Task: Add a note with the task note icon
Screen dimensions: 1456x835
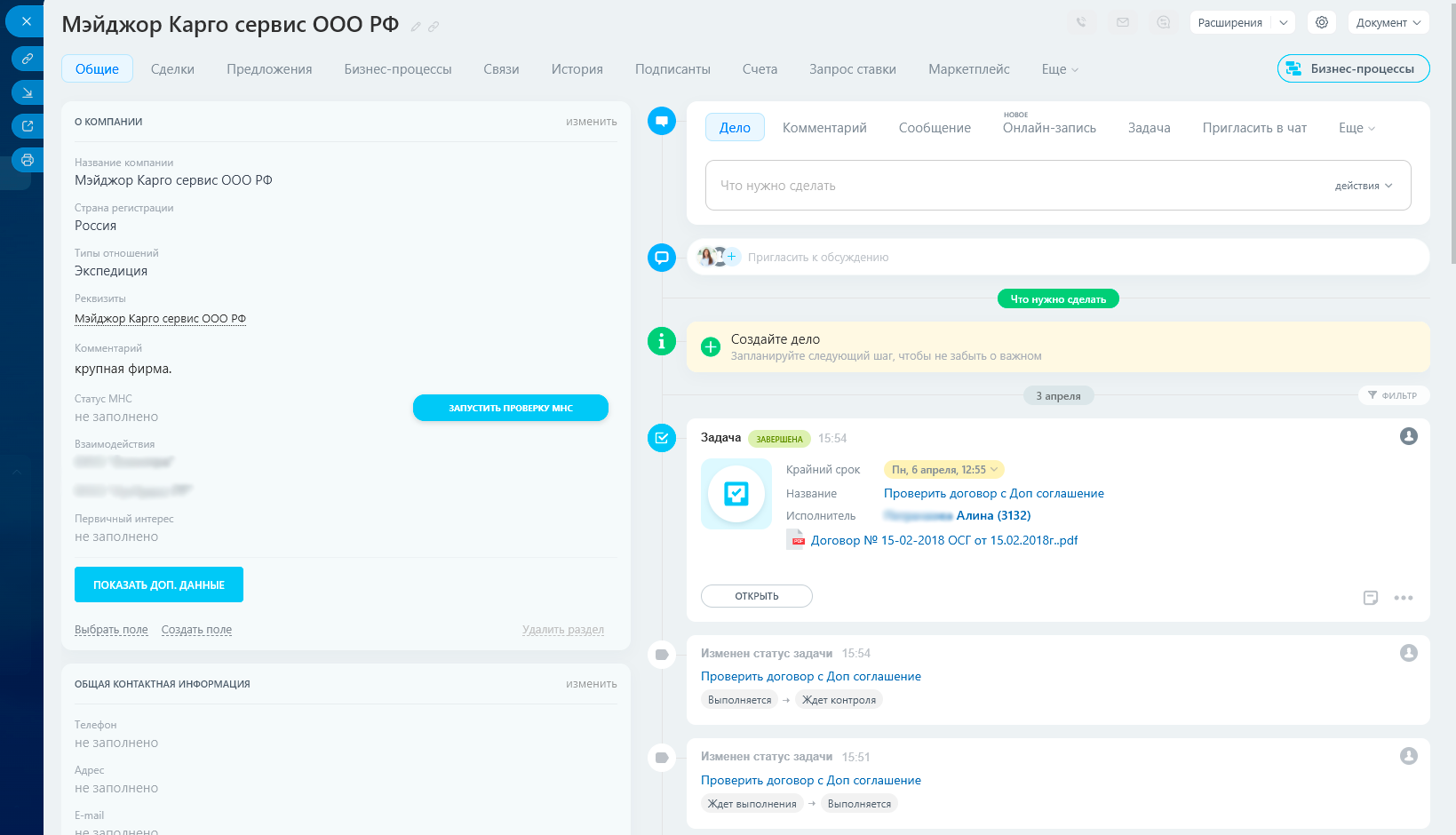Action: [1371, 598]
